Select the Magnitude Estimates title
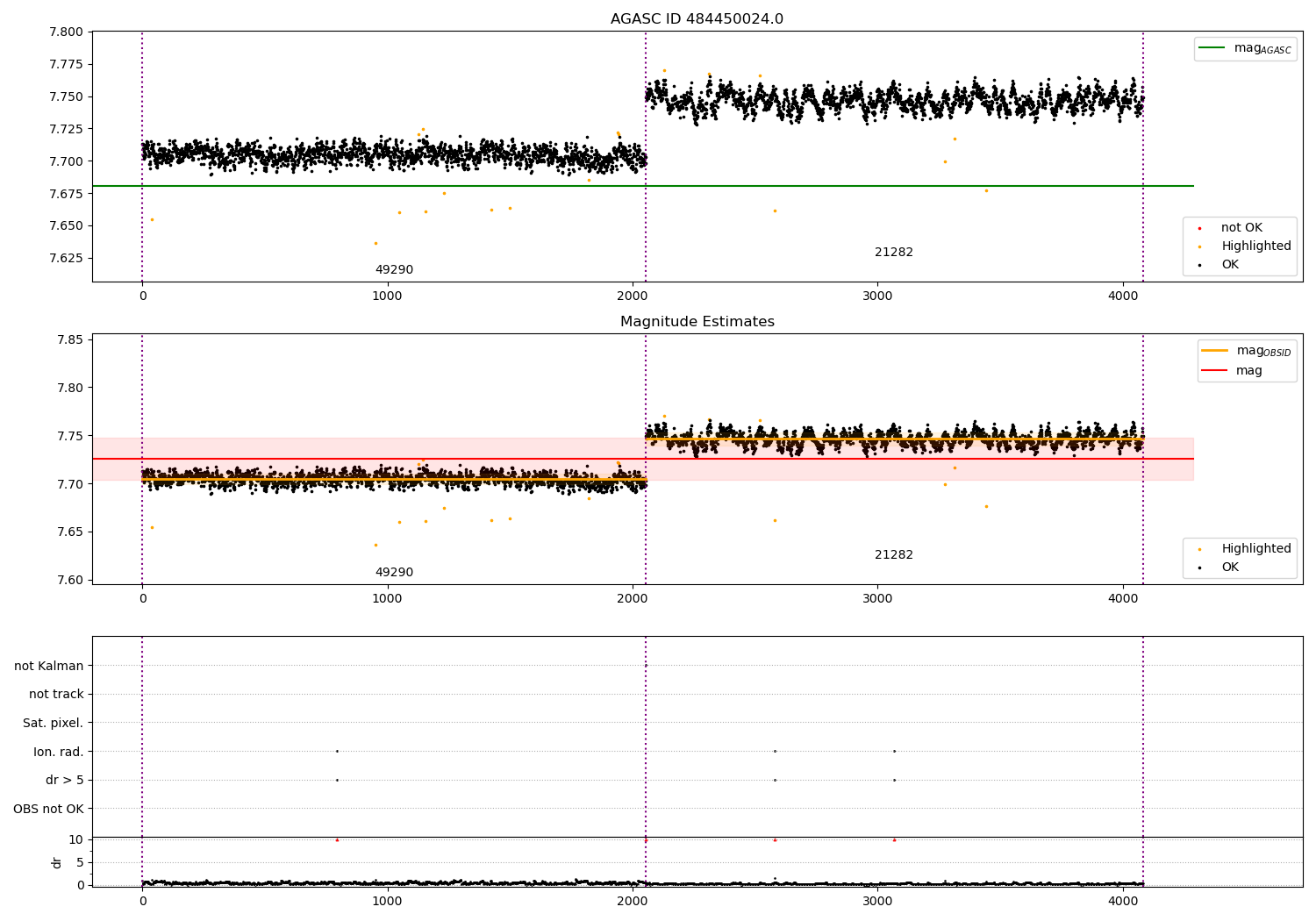The height and width of the screenshot is (921, 1316). [697, 322]
